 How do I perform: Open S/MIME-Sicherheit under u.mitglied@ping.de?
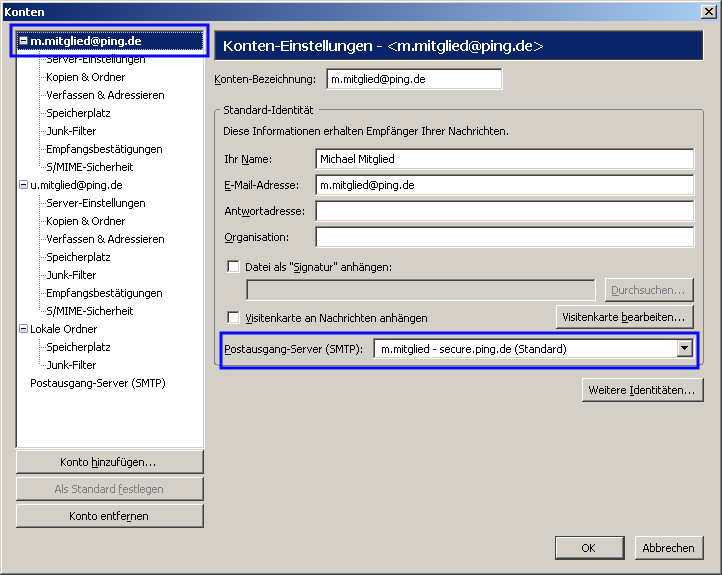pos(89,311)
